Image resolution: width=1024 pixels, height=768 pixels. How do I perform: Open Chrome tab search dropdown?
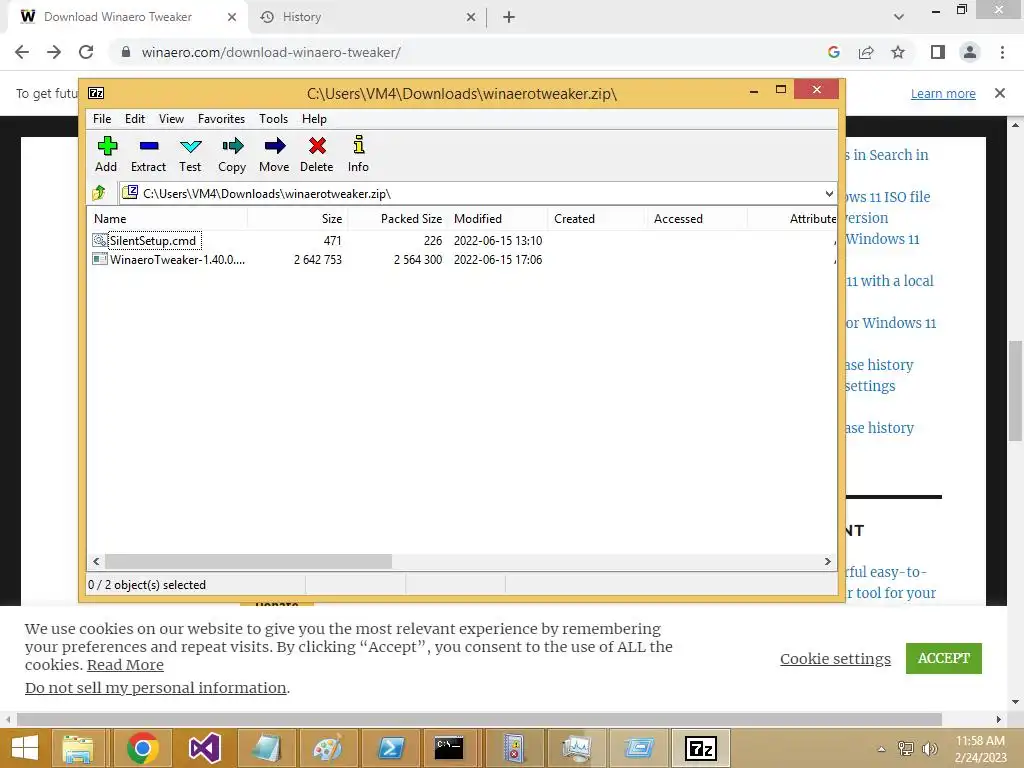(x=899, y=17)
